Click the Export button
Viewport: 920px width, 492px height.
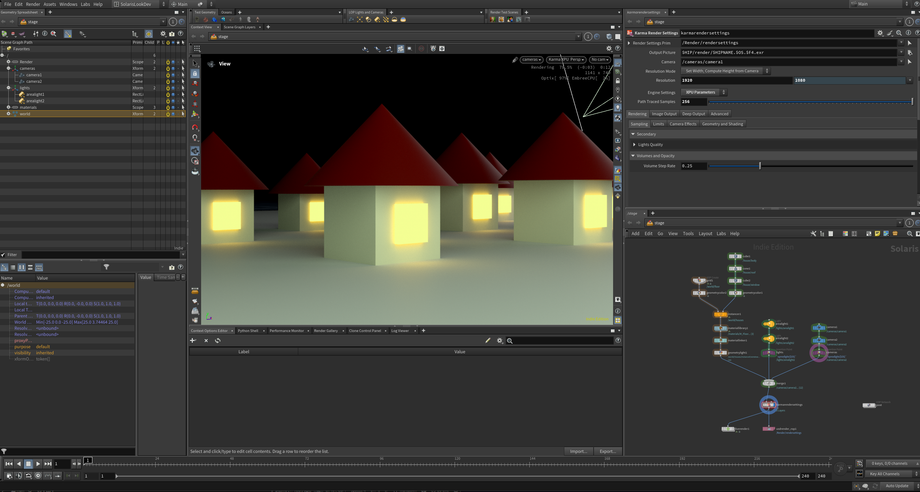pyautogui.click(x=607, y=451)
